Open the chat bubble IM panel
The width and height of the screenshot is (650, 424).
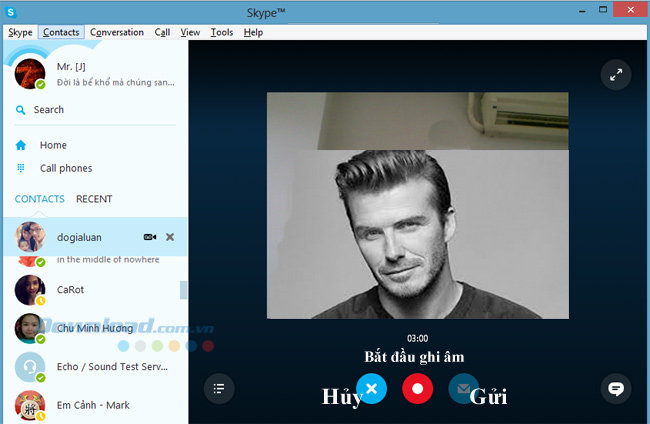pos(616,389)
